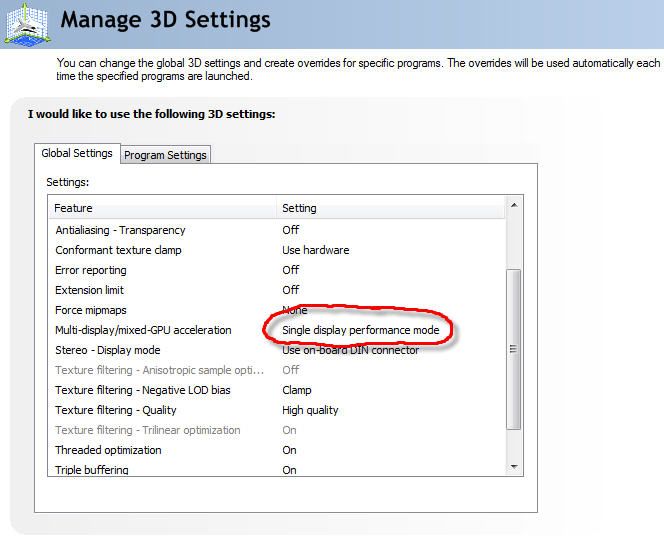
Task: Open the Negative LOD bias 'Clamp' value
Action: click(x=297, y=390)
